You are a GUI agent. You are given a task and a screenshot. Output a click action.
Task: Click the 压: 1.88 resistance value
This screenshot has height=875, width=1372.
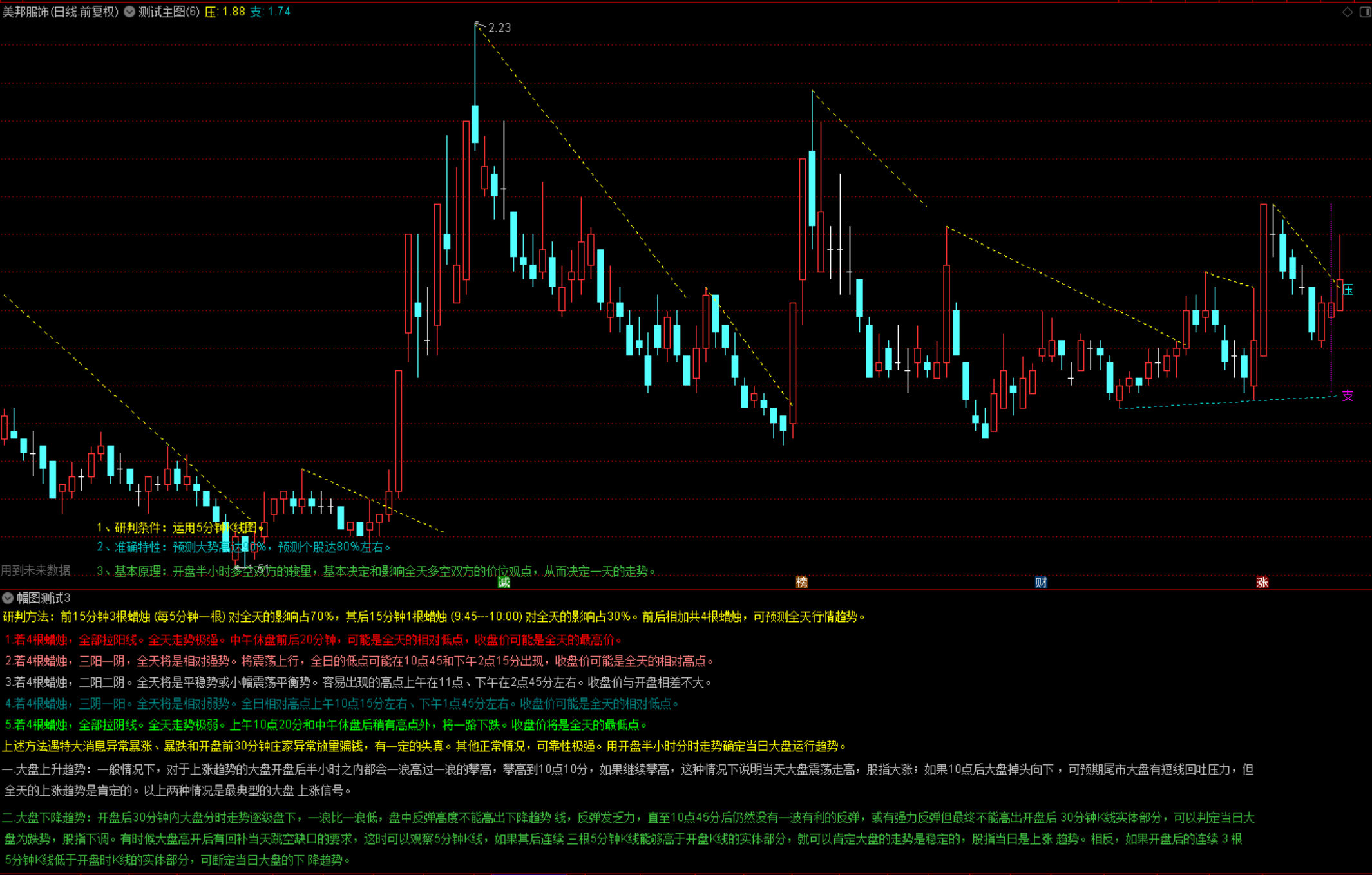coord(225,12)
